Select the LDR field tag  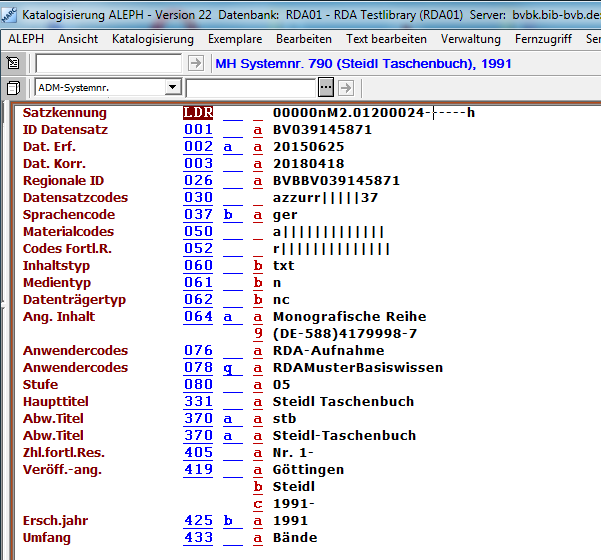click(198, 113)
